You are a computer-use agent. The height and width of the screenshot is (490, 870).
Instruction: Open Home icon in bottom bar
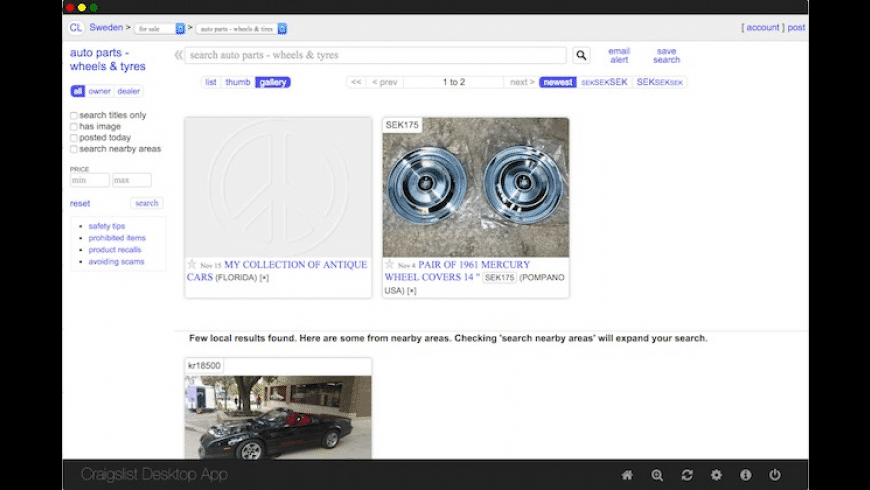point(627,475)
